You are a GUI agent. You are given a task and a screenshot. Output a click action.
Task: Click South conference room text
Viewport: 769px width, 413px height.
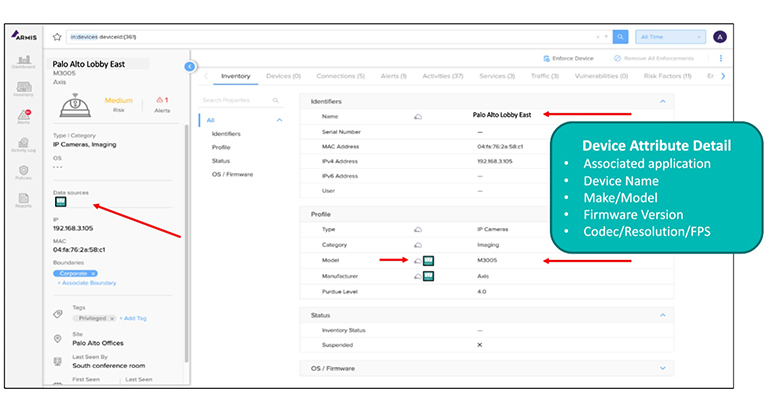pyautogui.click(x=109, y=365)
